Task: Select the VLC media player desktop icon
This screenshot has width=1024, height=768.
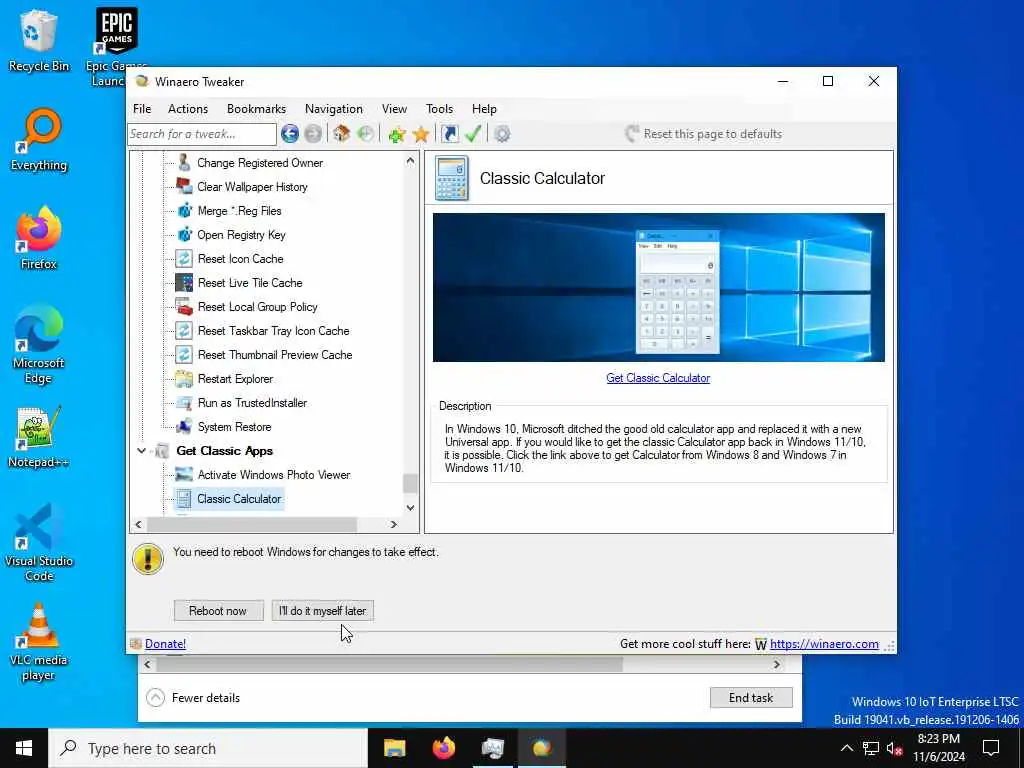Action: [38, 642]
